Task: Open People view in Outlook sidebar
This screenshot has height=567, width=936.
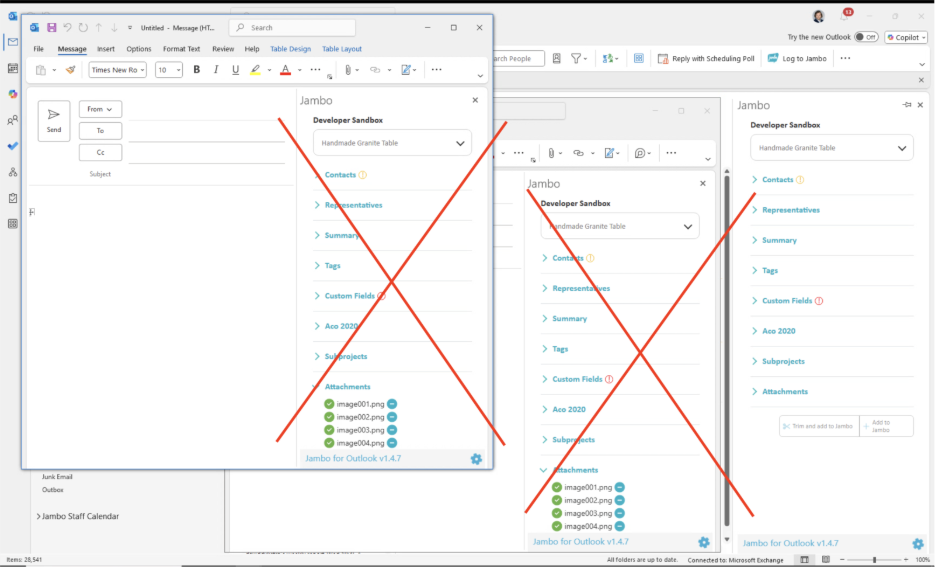Action: coord(13,121)
